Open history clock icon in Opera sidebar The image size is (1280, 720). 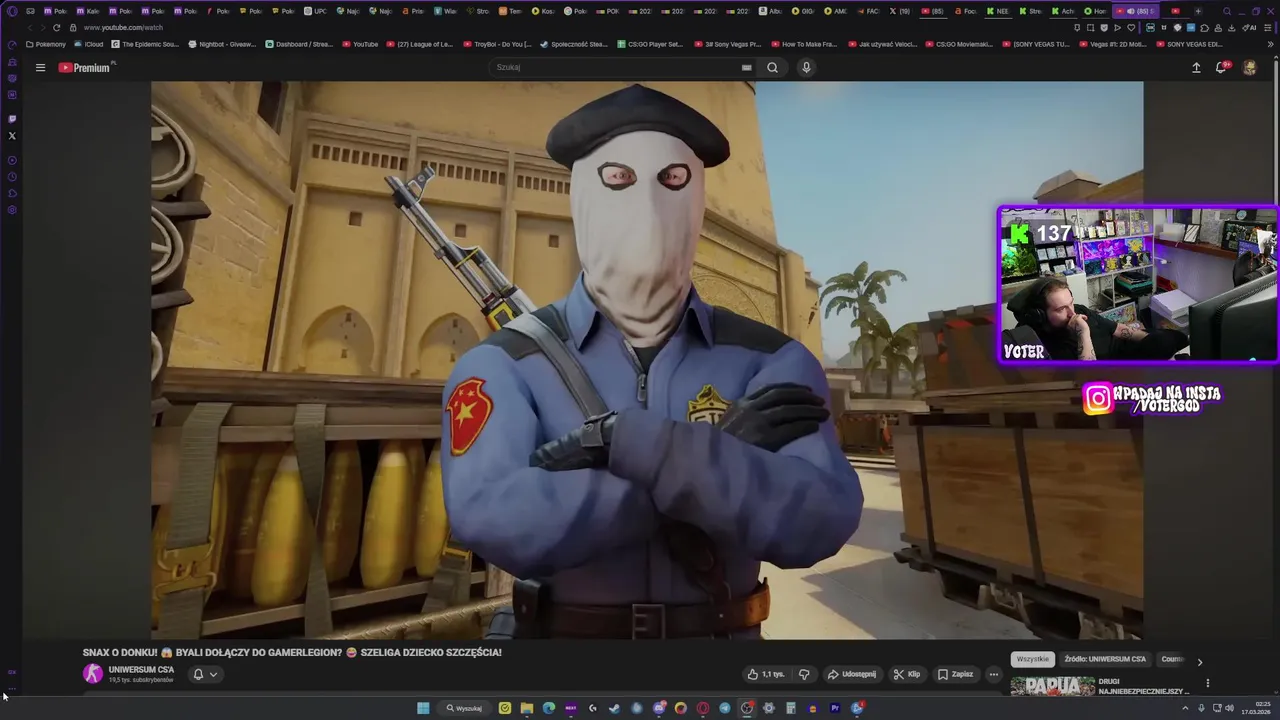click(x=12, y=177)
